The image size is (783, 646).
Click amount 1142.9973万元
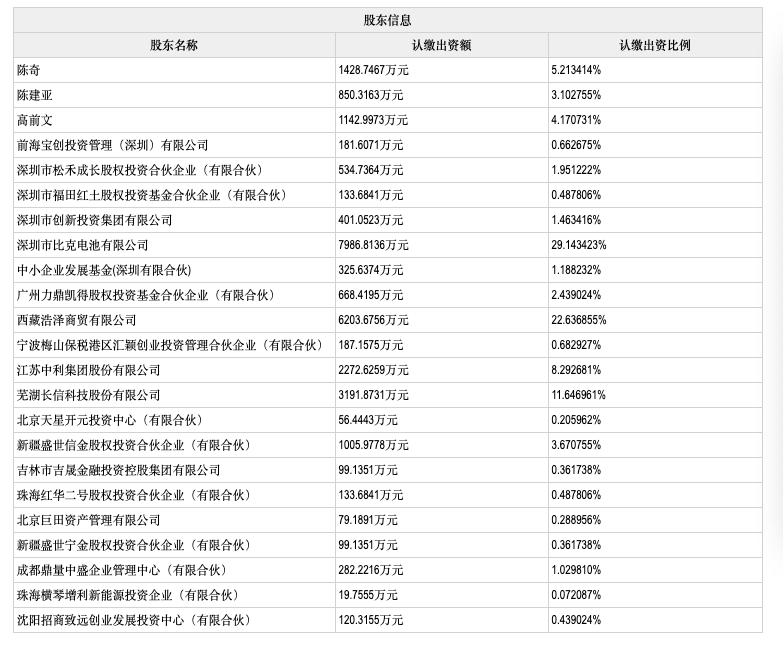click(x=373, y=120)
